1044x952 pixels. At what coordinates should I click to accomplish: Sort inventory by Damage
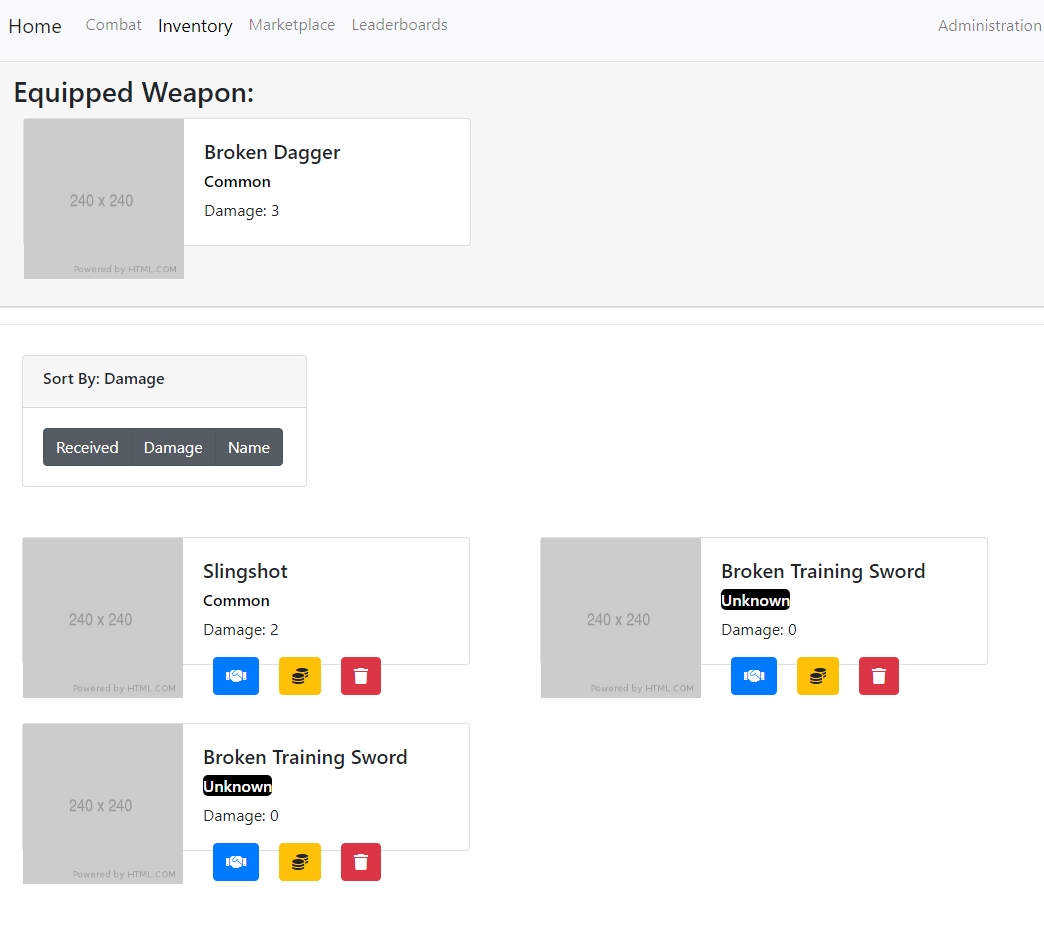(173, 447)
